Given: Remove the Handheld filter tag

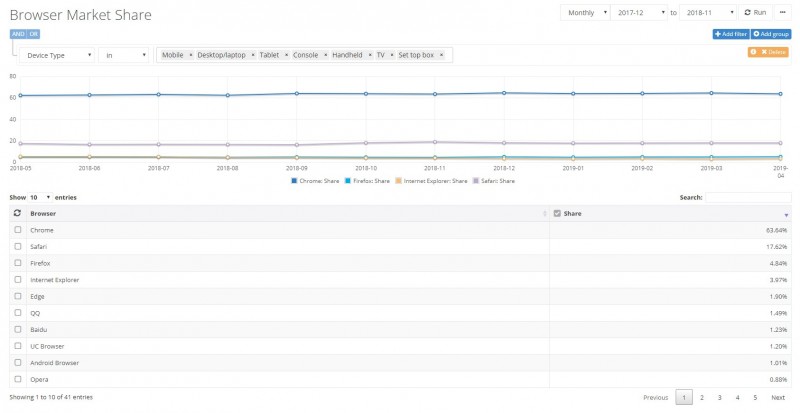Looking at the screenshot, I should coord(370,55).
